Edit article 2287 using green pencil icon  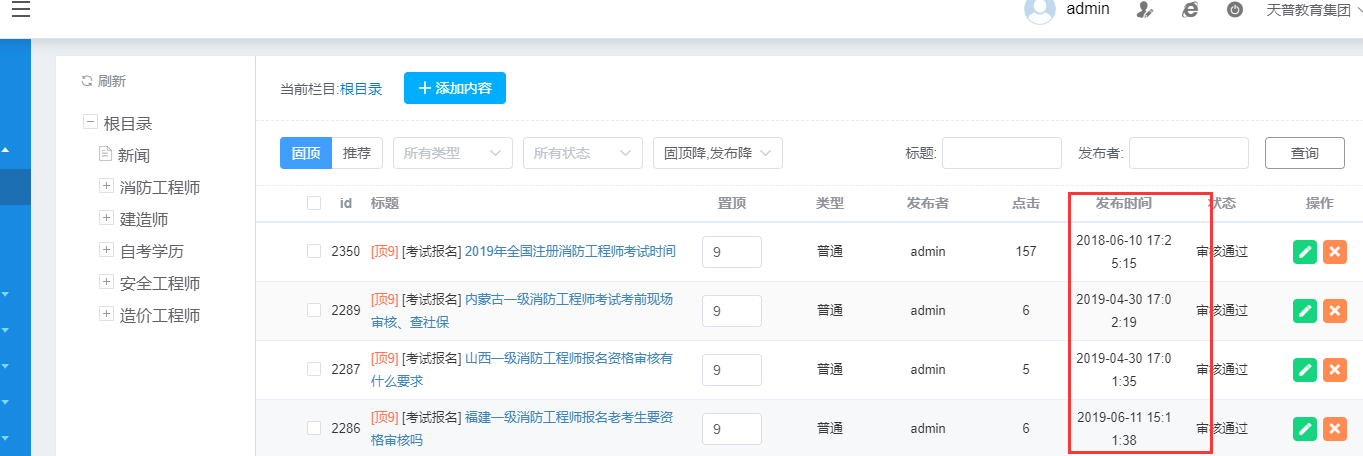[x=1304, y=370]
